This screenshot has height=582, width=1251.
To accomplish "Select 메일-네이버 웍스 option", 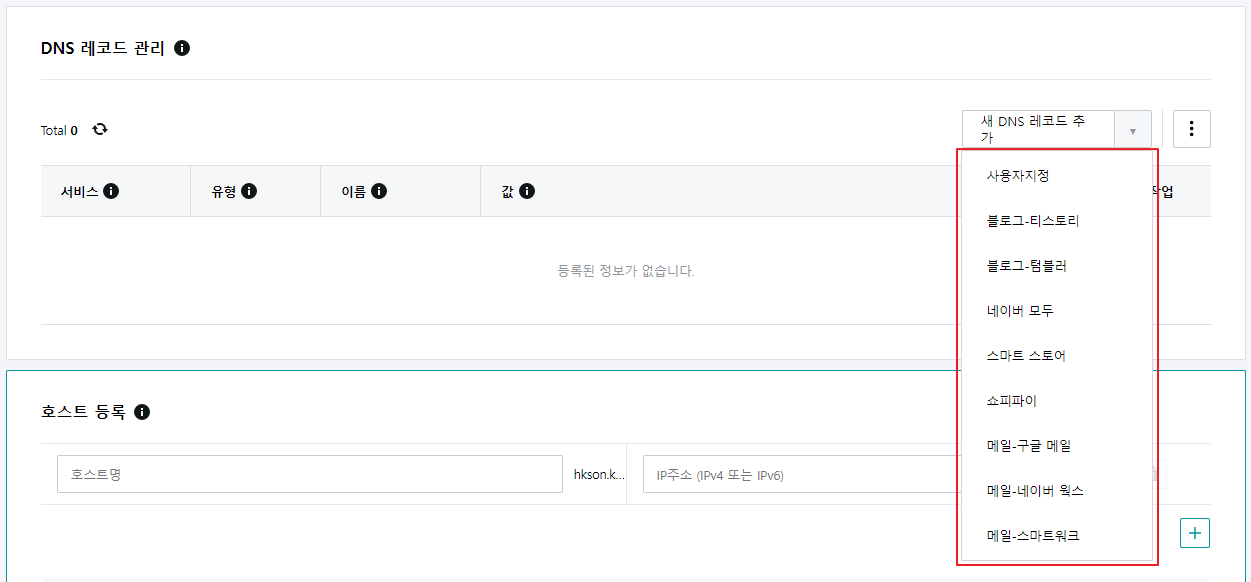I will coord(1035,491).
